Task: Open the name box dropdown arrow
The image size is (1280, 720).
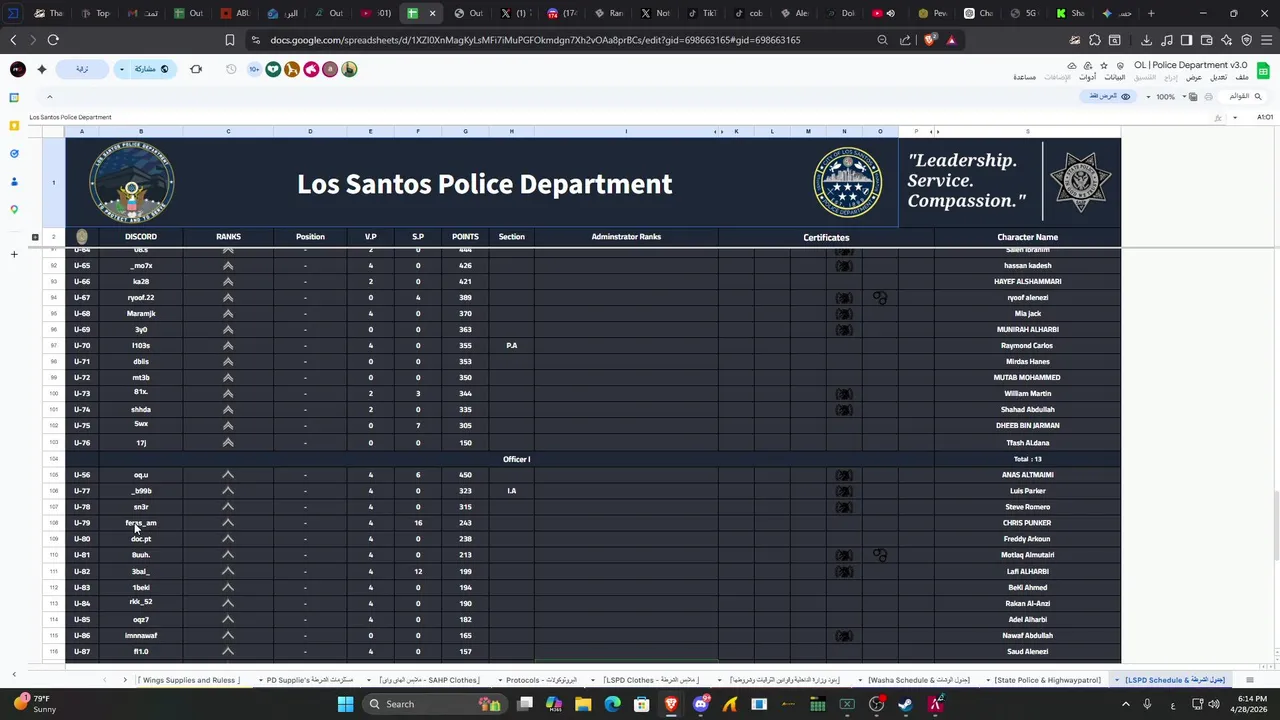Action: 1235,117
